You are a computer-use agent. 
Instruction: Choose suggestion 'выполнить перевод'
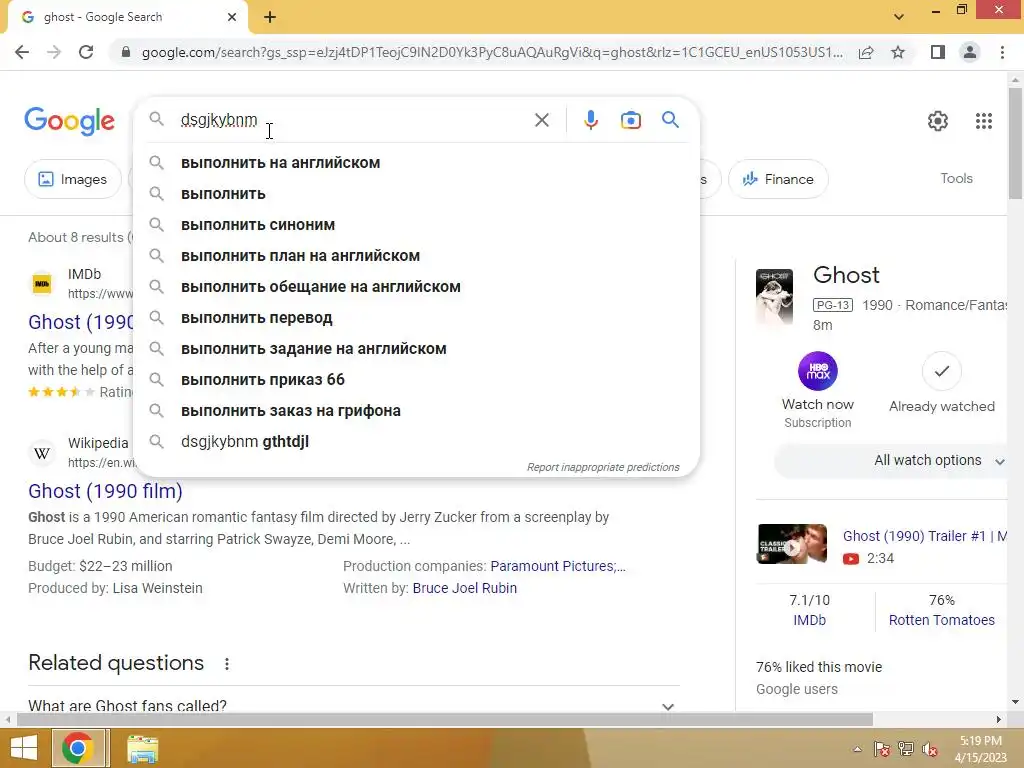[416, 318]
